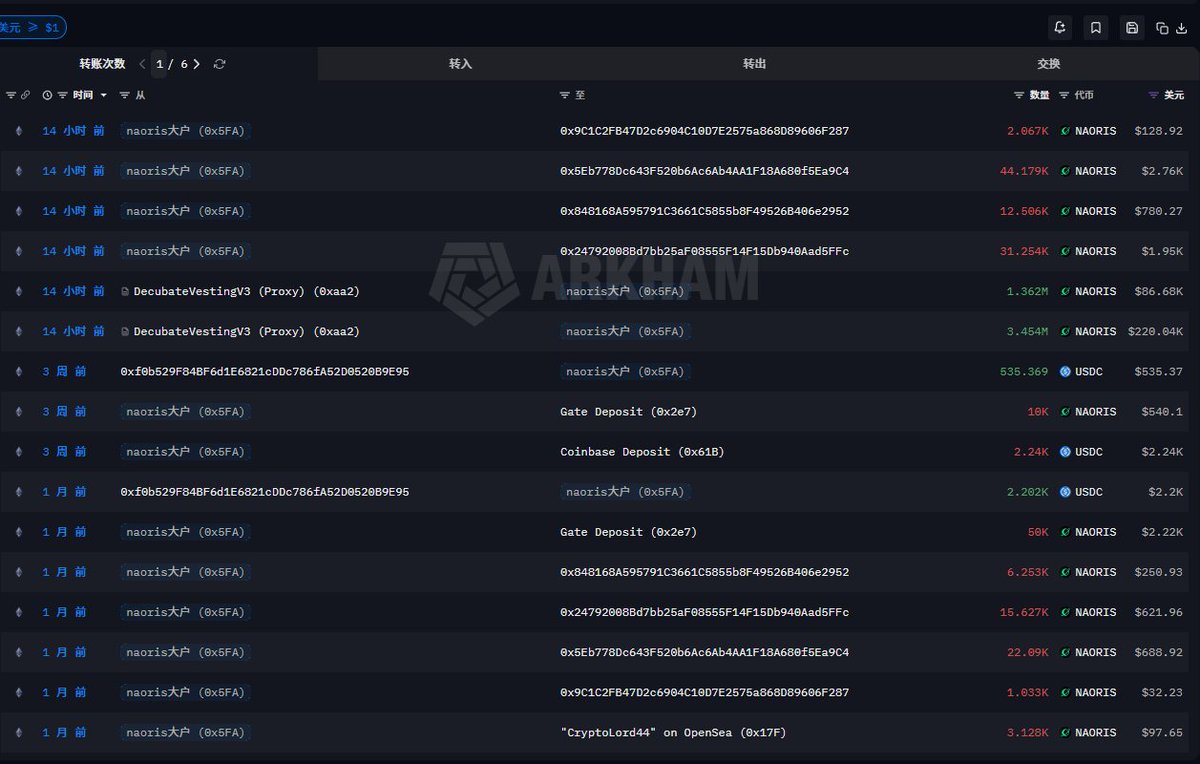Open address 0x24792008 in $1.95K row
Image resolution: width=1200 pixels, height=764 pixels.
[x=704, y=251]
